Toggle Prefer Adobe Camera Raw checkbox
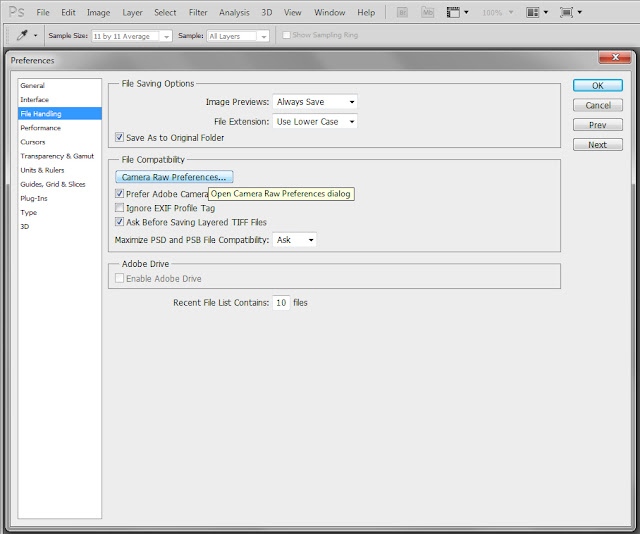Viewport: 640px width, 534px height. 119,194
